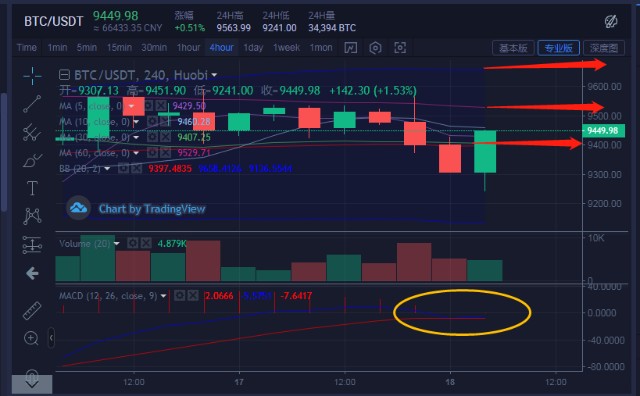The width and height of the screenshot is (640, 396).
Task: Open the MACD indicator settings gear
Action: pyautogui.click(x=180, y=296)
